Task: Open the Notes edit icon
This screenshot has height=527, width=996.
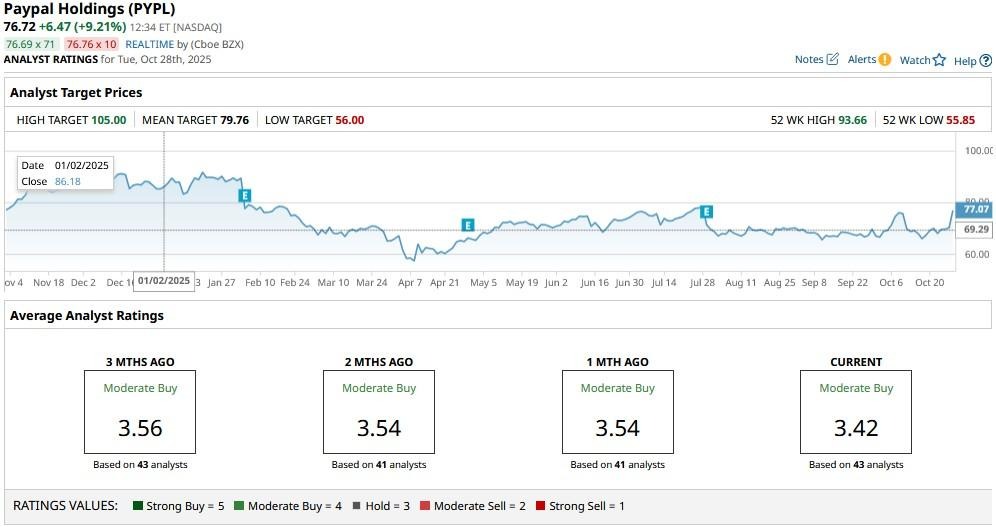Action: tap(833, 59)
